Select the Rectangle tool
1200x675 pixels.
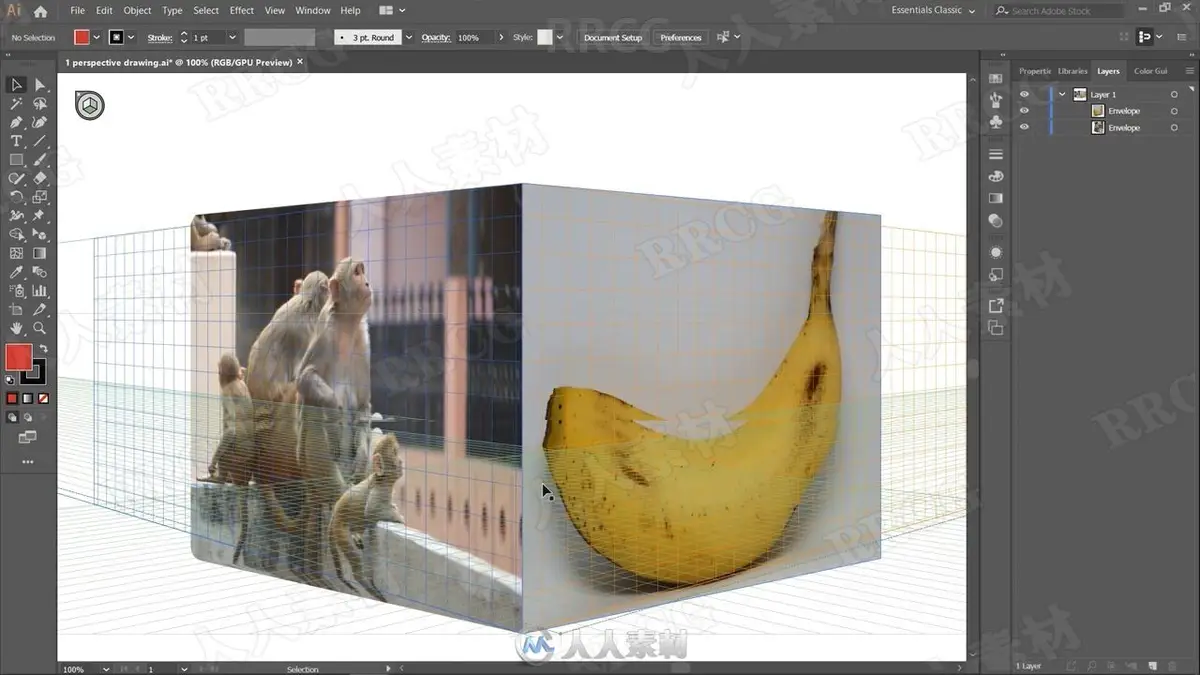point(17,160)
